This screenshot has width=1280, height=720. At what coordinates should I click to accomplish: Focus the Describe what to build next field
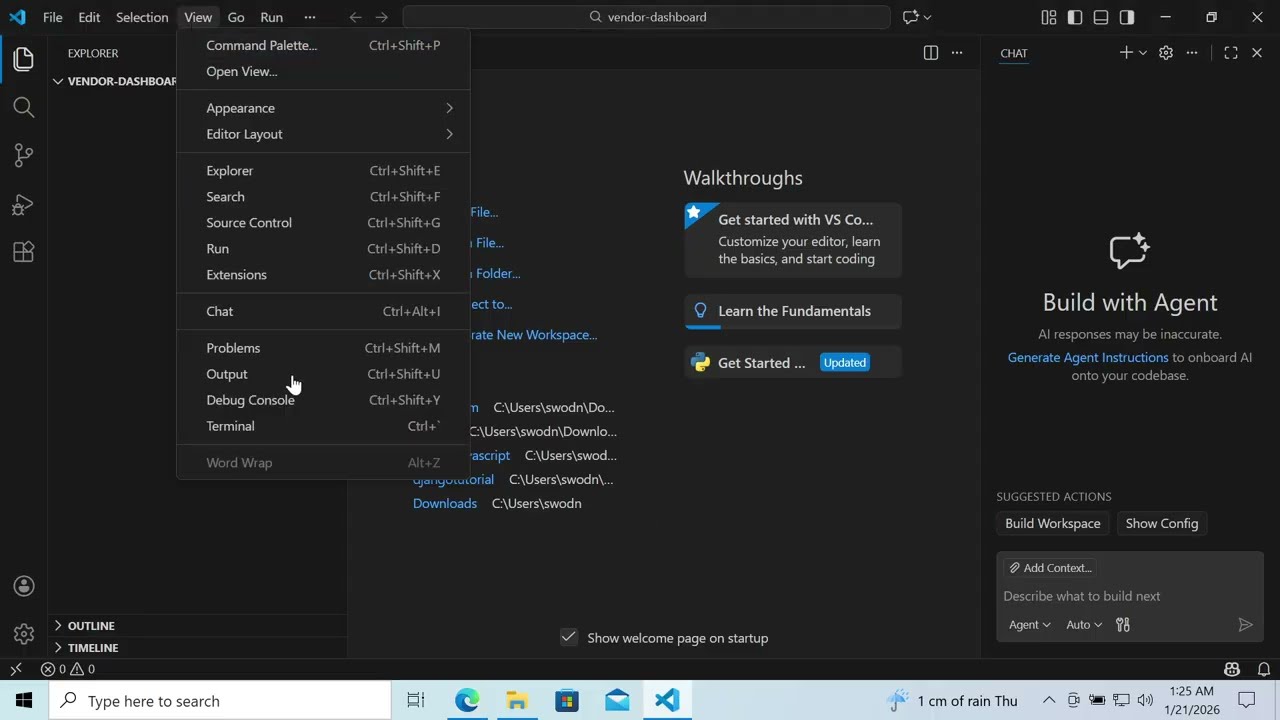[x=1130, y=596]
